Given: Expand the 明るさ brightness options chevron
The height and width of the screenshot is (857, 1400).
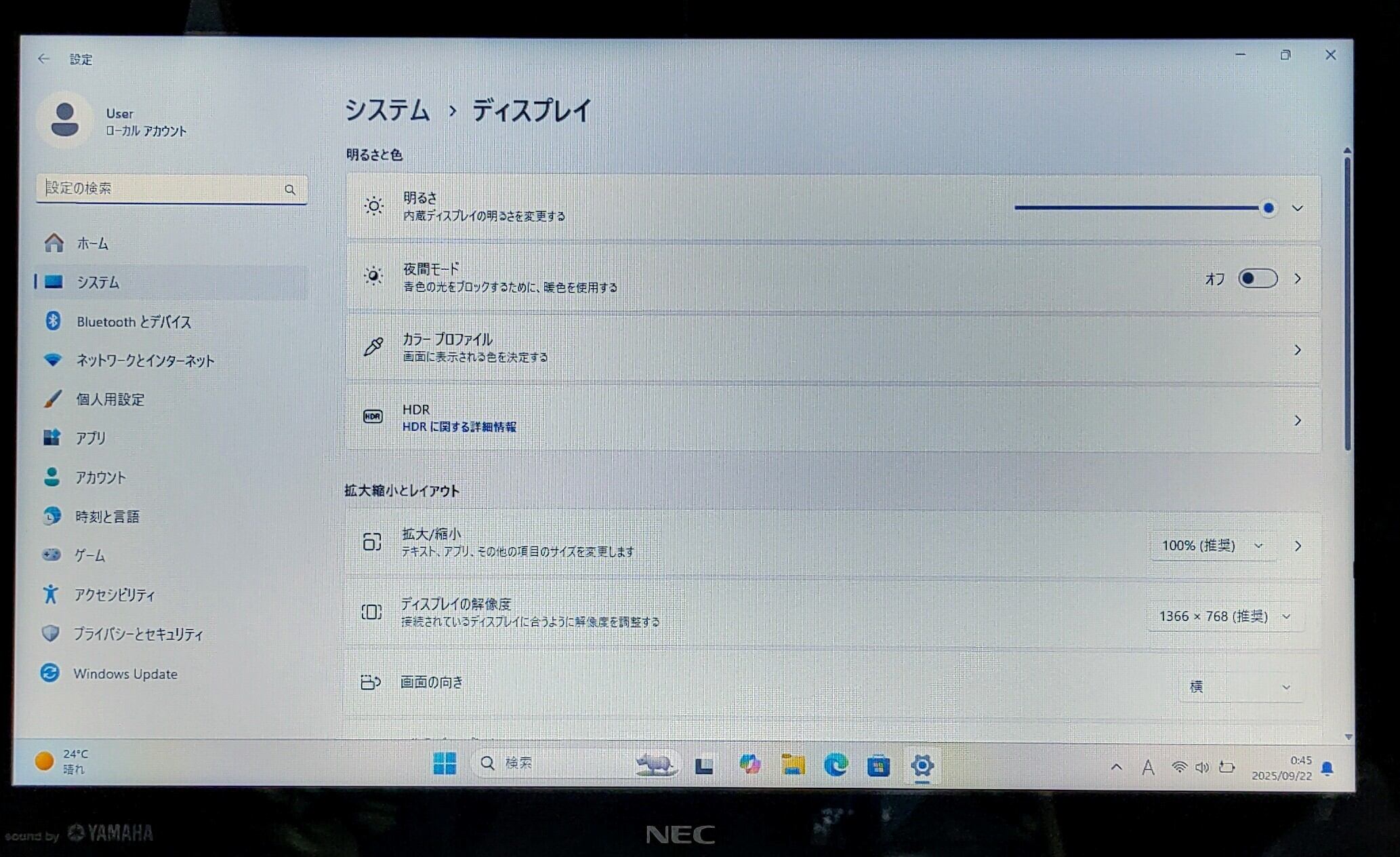Looking at the screenshot, I should tap(1297, 208).
